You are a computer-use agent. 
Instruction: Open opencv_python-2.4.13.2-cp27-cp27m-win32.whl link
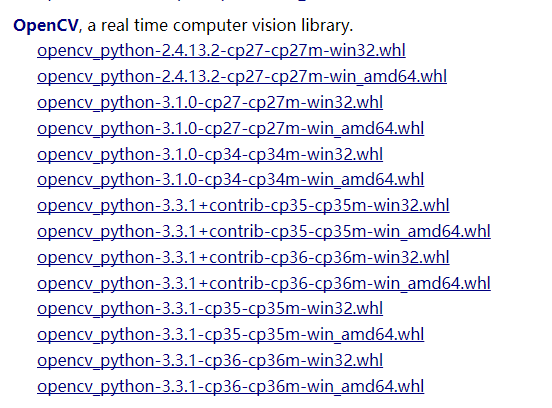point(221,51)
